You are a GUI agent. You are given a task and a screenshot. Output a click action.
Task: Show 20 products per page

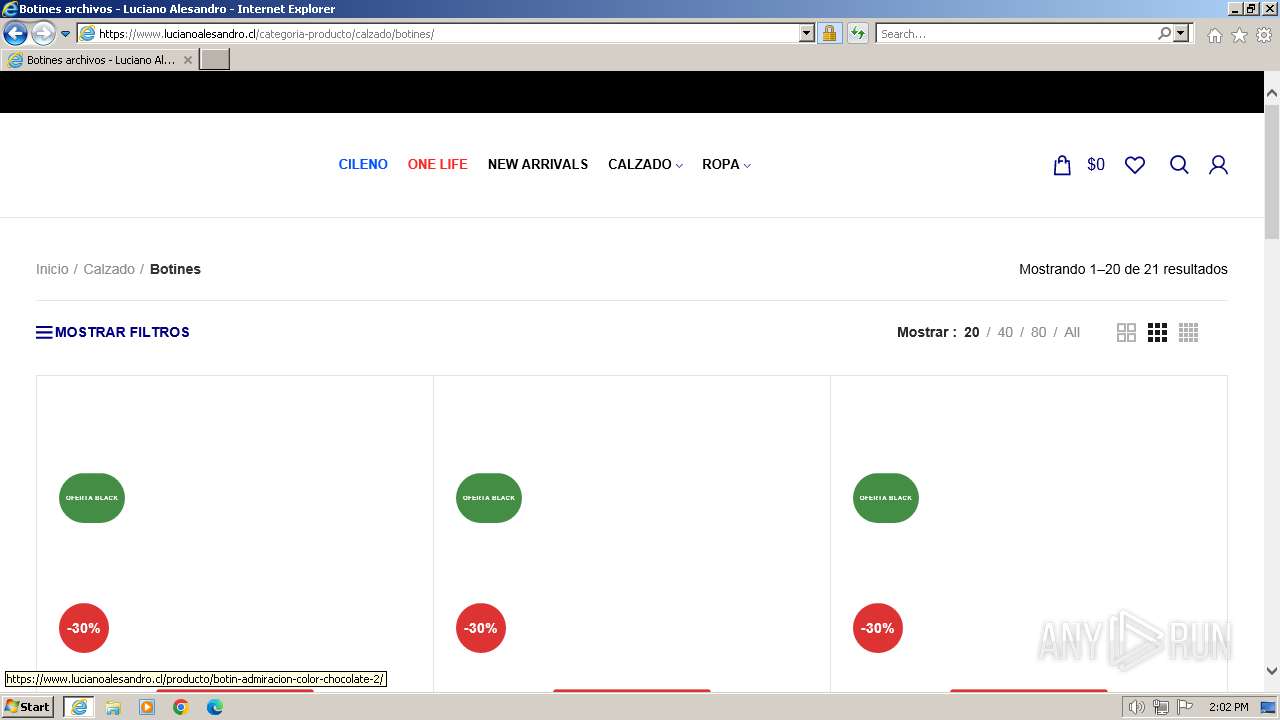tap(971, 332)
